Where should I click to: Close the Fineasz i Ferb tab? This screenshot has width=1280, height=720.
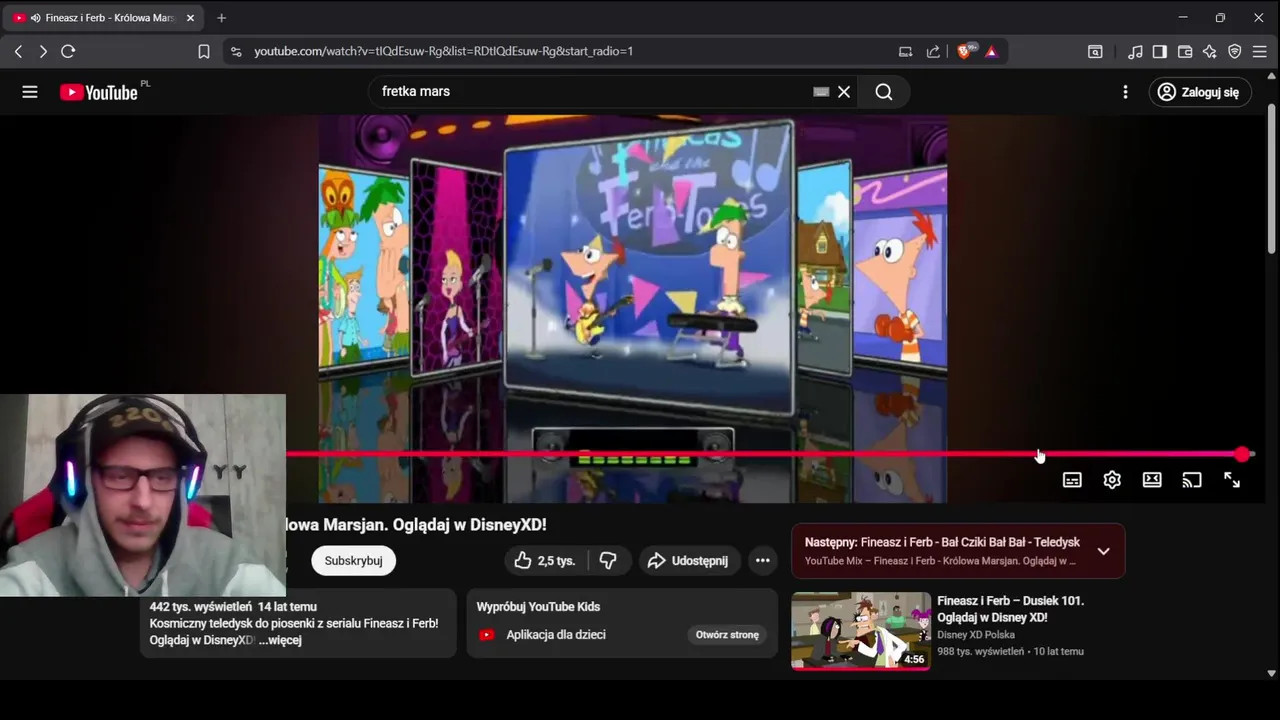pyautogui.click(x=190, y=18)
